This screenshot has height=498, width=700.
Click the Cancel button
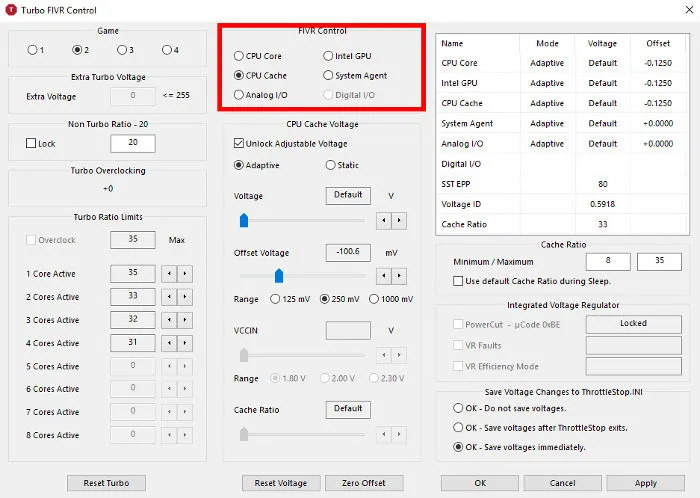point(562,483)
